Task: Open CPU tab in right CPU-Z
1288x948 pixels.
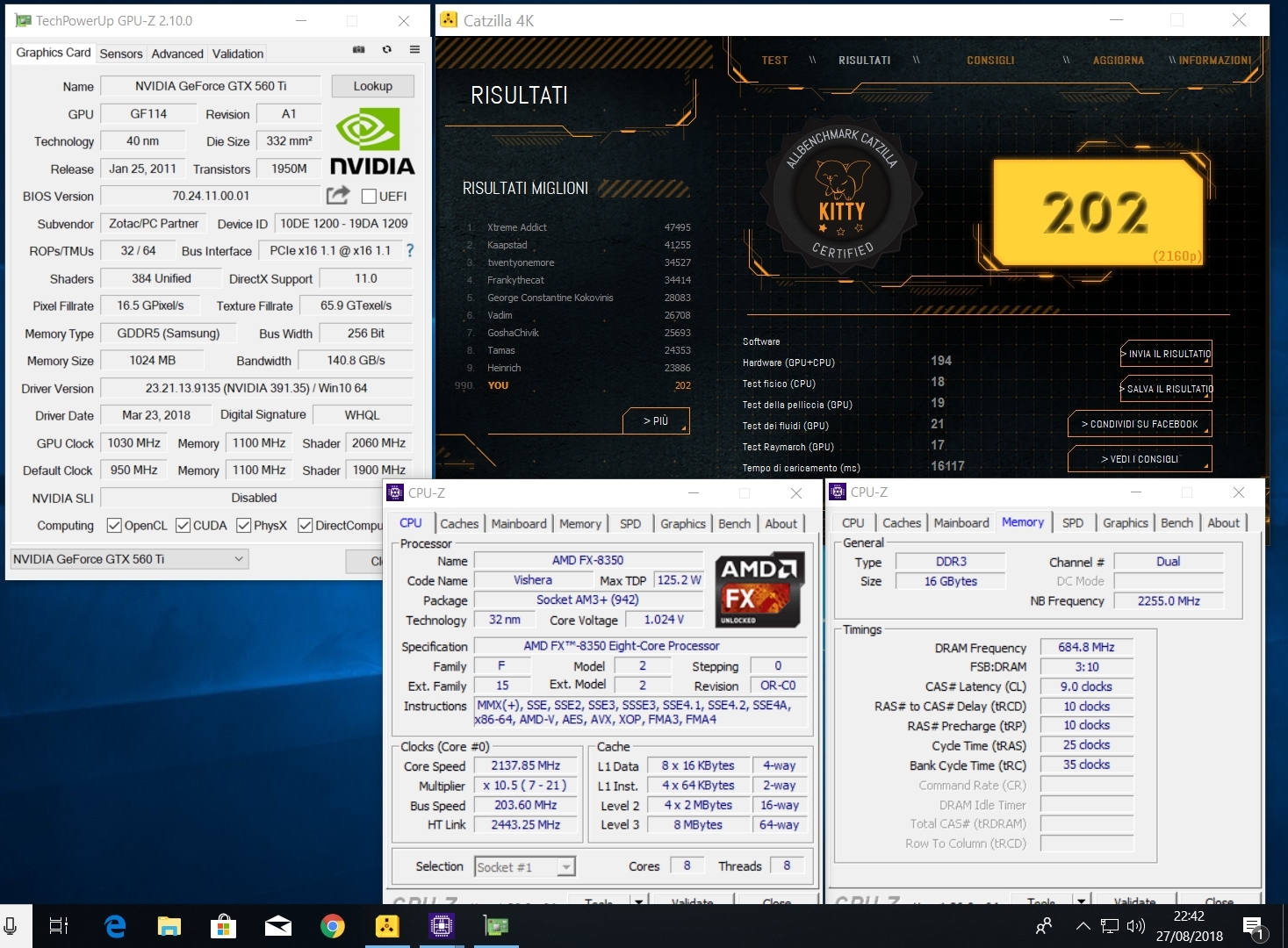Action: coord(853,522)
